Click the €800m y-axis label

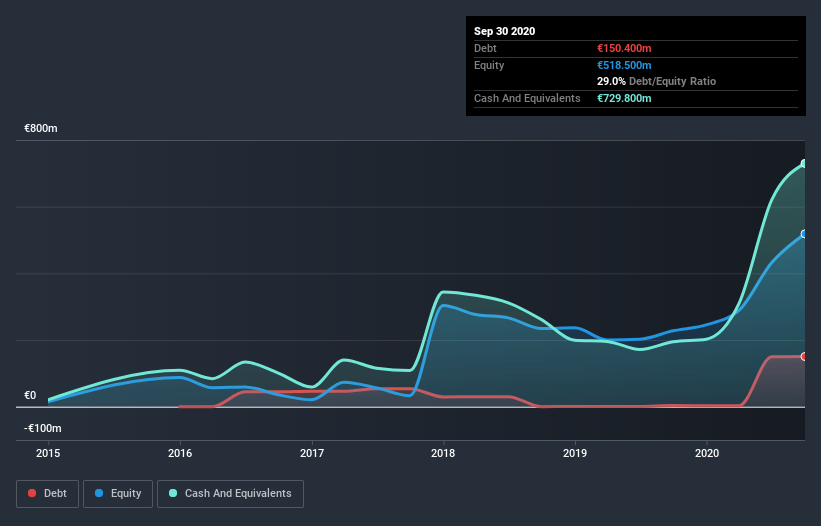point(41,128)
